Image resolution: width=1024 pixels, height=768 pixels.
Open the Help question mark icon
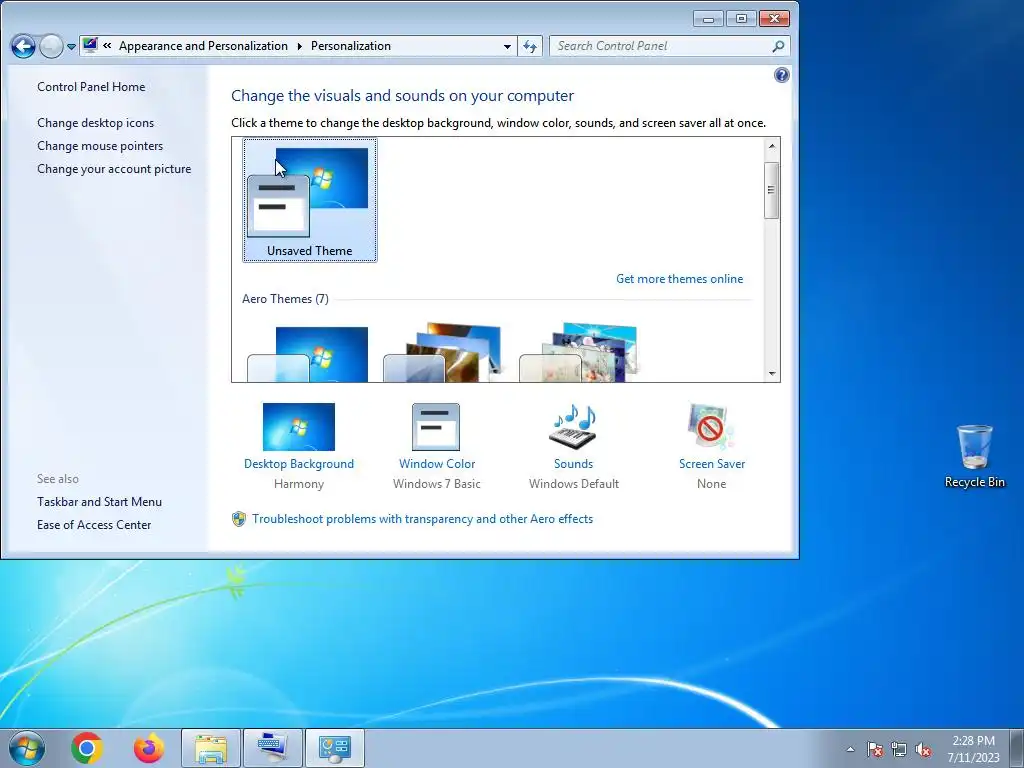click(x=781, y=75)
